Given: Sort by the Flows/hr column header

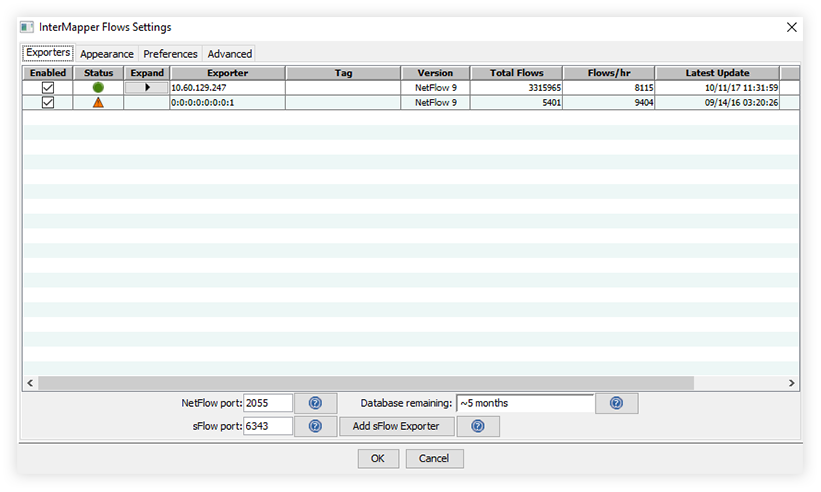Looking at the screenshot, I should (x=609, y=73).
